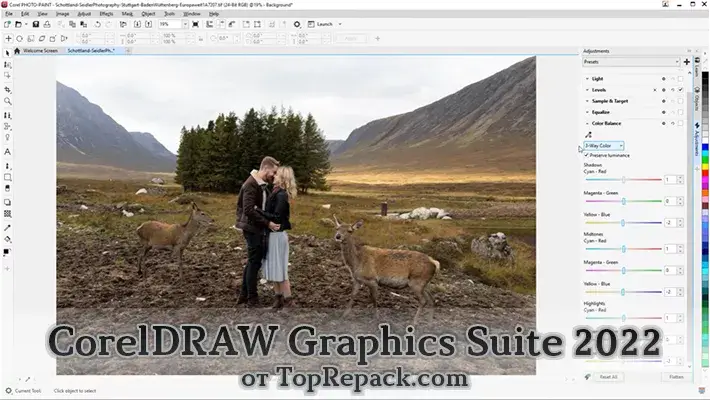Image resolution: width=710 pixels, height=400 pixels.
Task: Select the Drop Shadow tool
Action: pos(7,202)
